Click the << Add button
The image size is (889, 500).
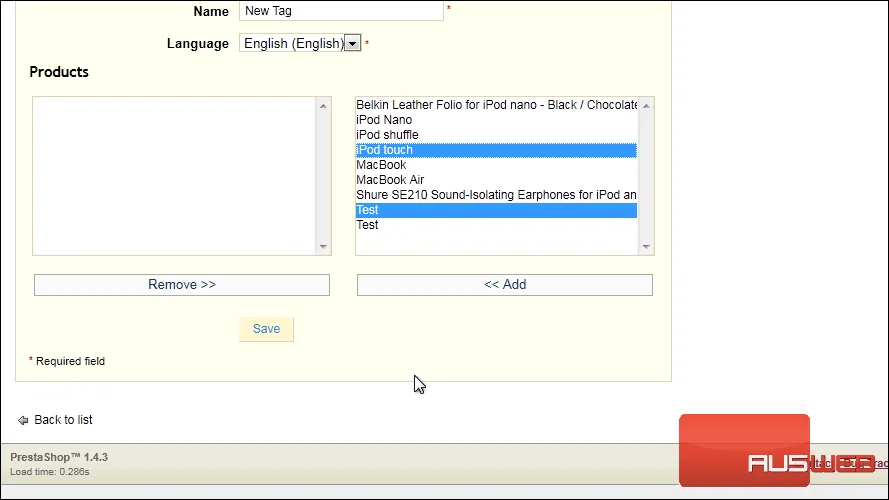tap(505, 285)
